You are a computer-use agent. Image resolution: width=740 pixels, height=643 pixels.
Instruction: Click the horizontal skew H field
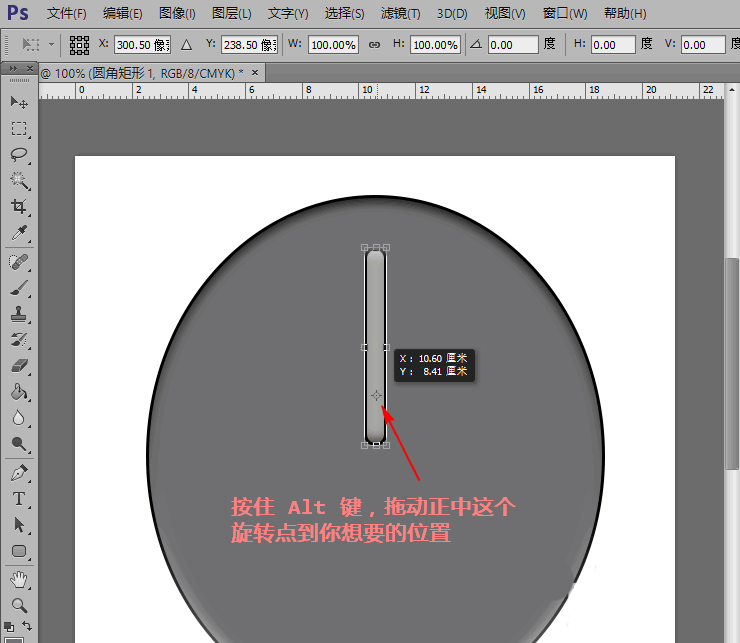pyautogui.click(x=613, y=45)
